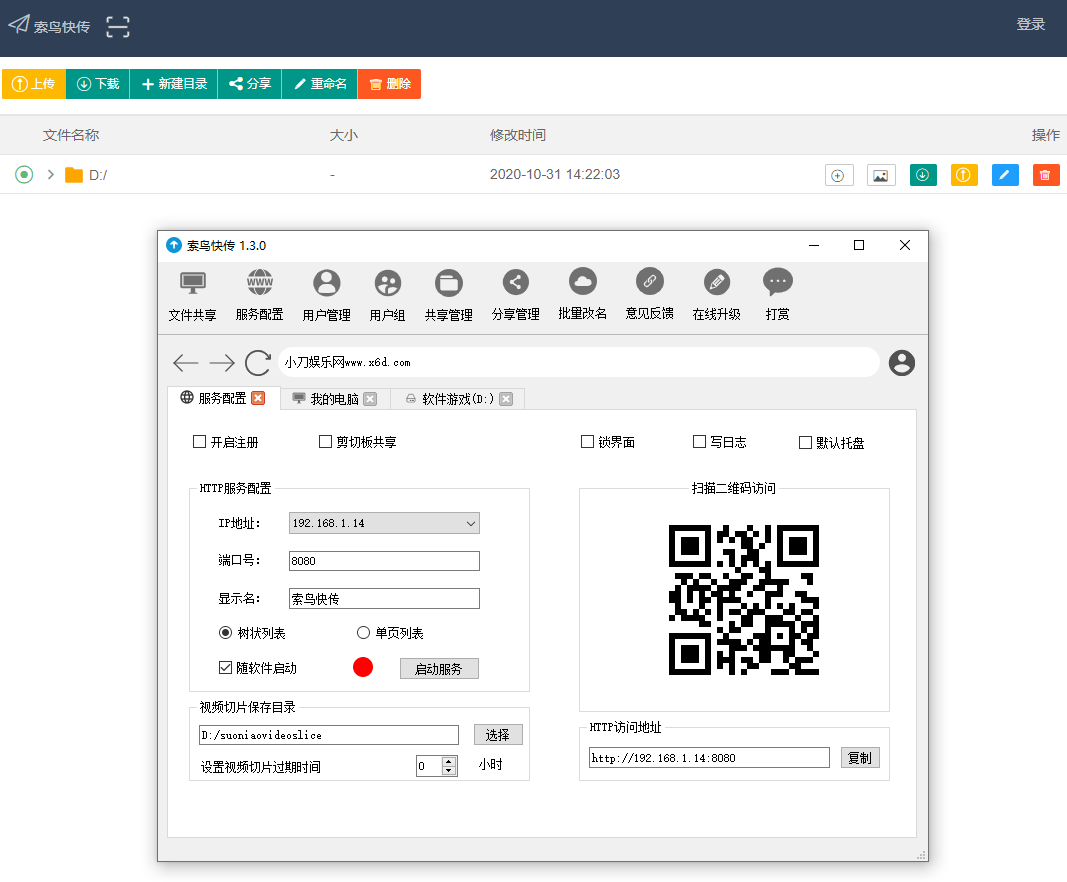Click 复制 to copy HTTP address
This screenshot has width=1067, height=882.
click(x=859, y=758)
